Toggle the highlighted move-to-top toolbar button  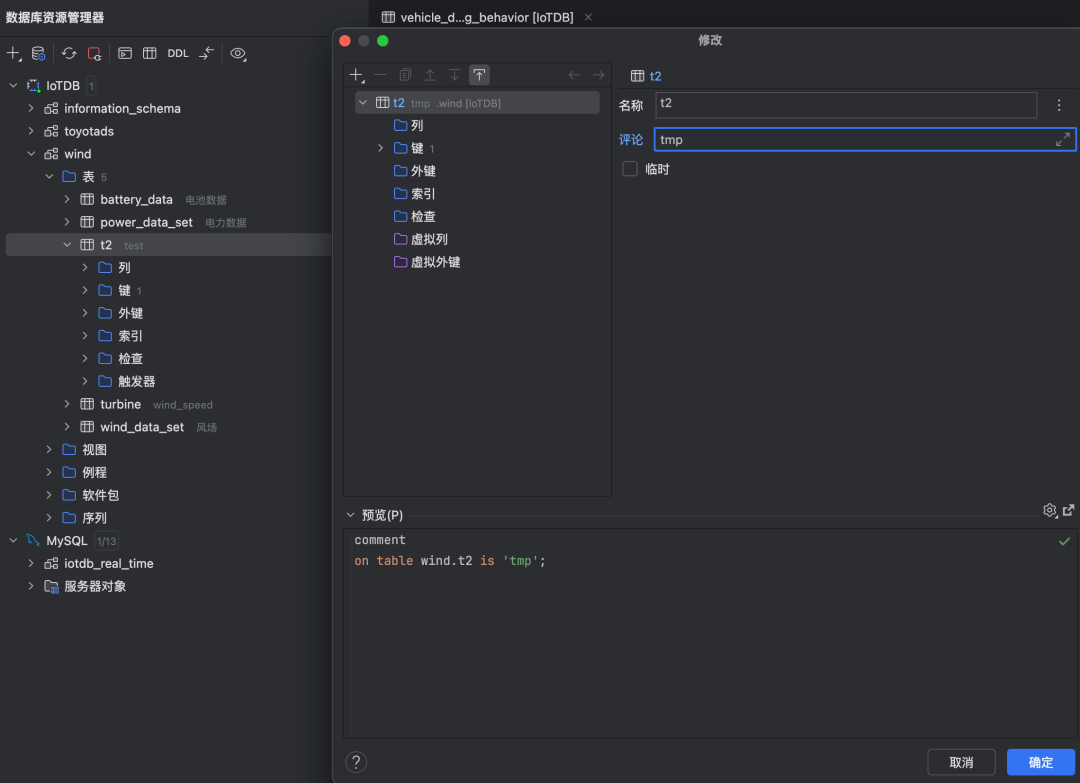pyautogui.click(x=479, y=75)
